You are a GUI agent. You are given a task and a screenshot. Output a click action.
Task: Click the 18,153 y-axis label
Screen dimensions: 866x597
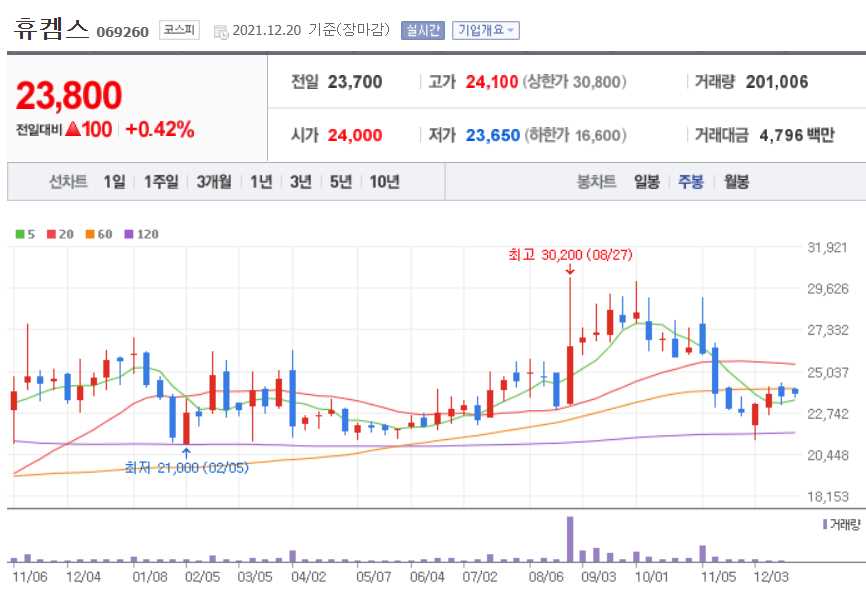(x=827, y=496)
